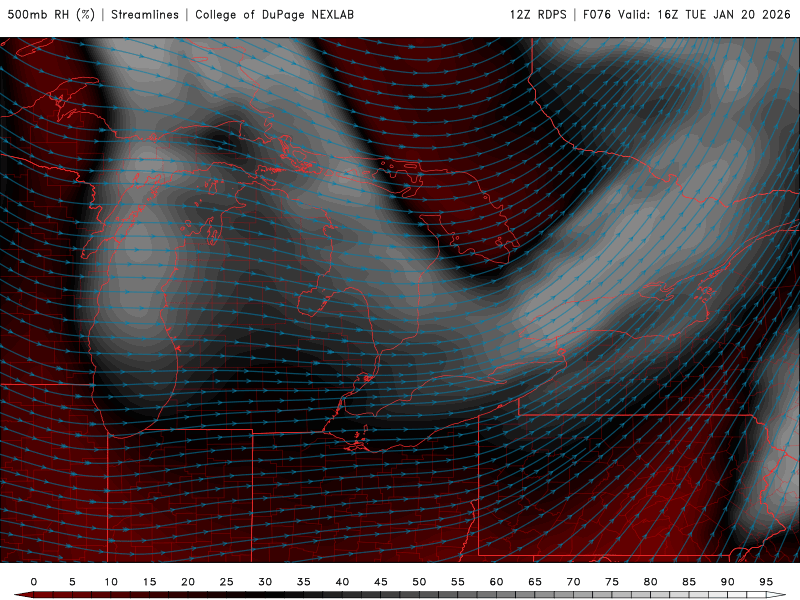
Task: Click the 'F076' forecast hour text
Action: point(597,14)
